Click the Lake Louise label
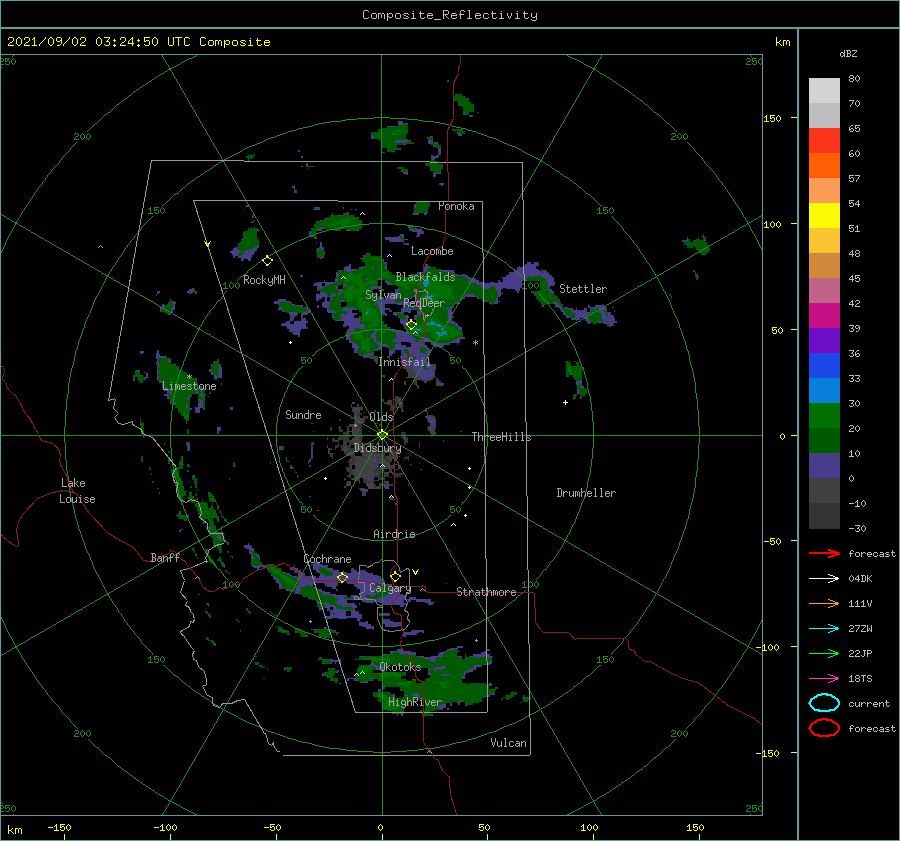The width and height of the screenshot is (900, 841). click(77, 491)
